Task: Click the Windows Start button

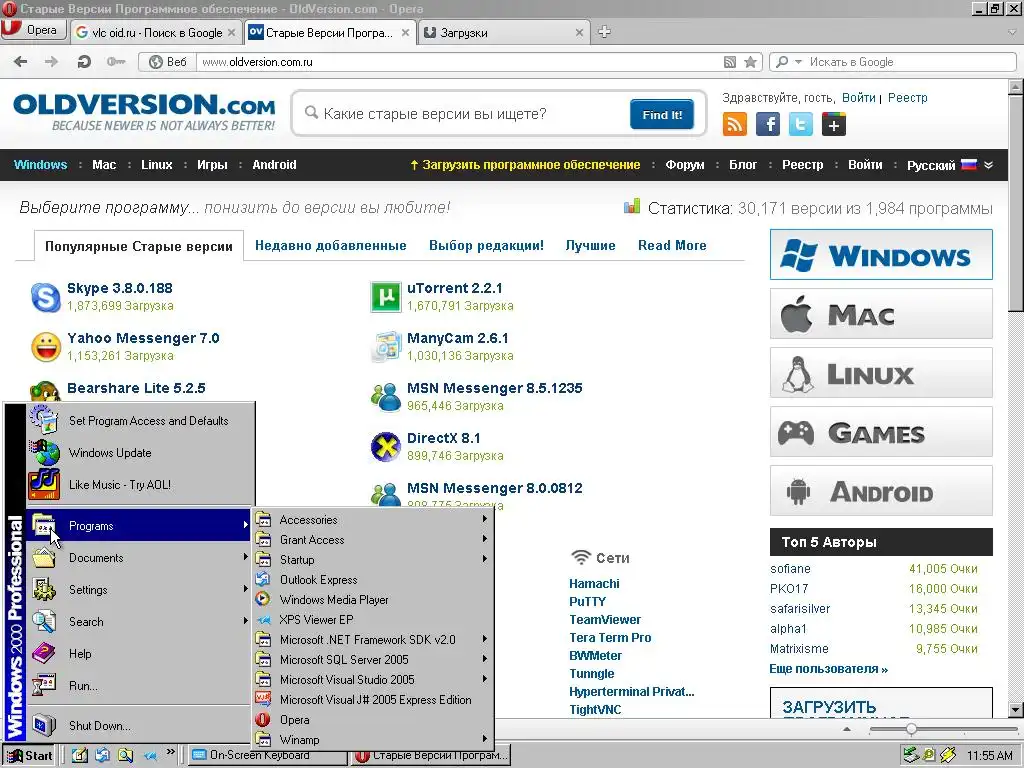Action: pos(30,756)
